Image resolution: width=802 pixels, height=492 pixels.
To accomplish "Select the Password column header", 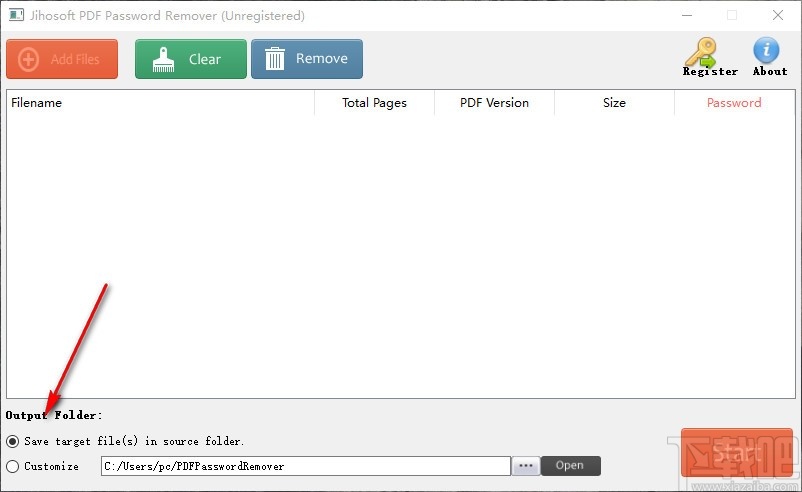I will click(734, 103).
